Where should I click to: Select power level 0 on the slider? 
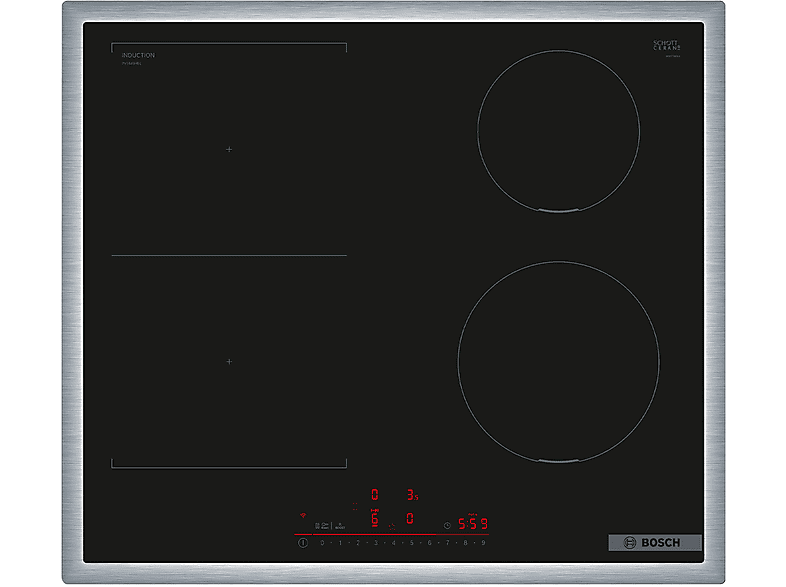[322, 543]
